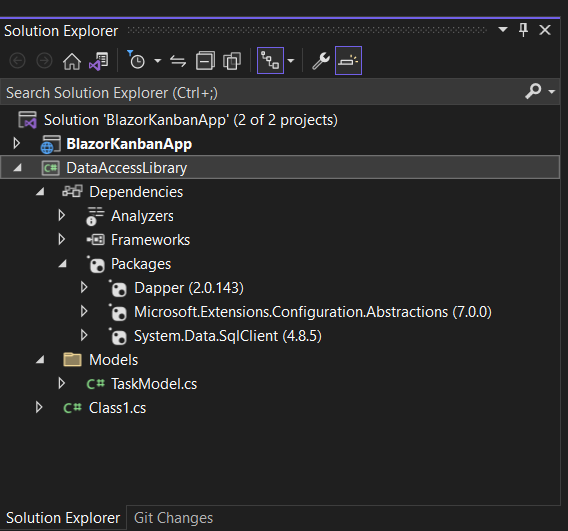Click the TaskModel.cs C# icon
Screen dimensions: 568x531
(x=96, y=384)
